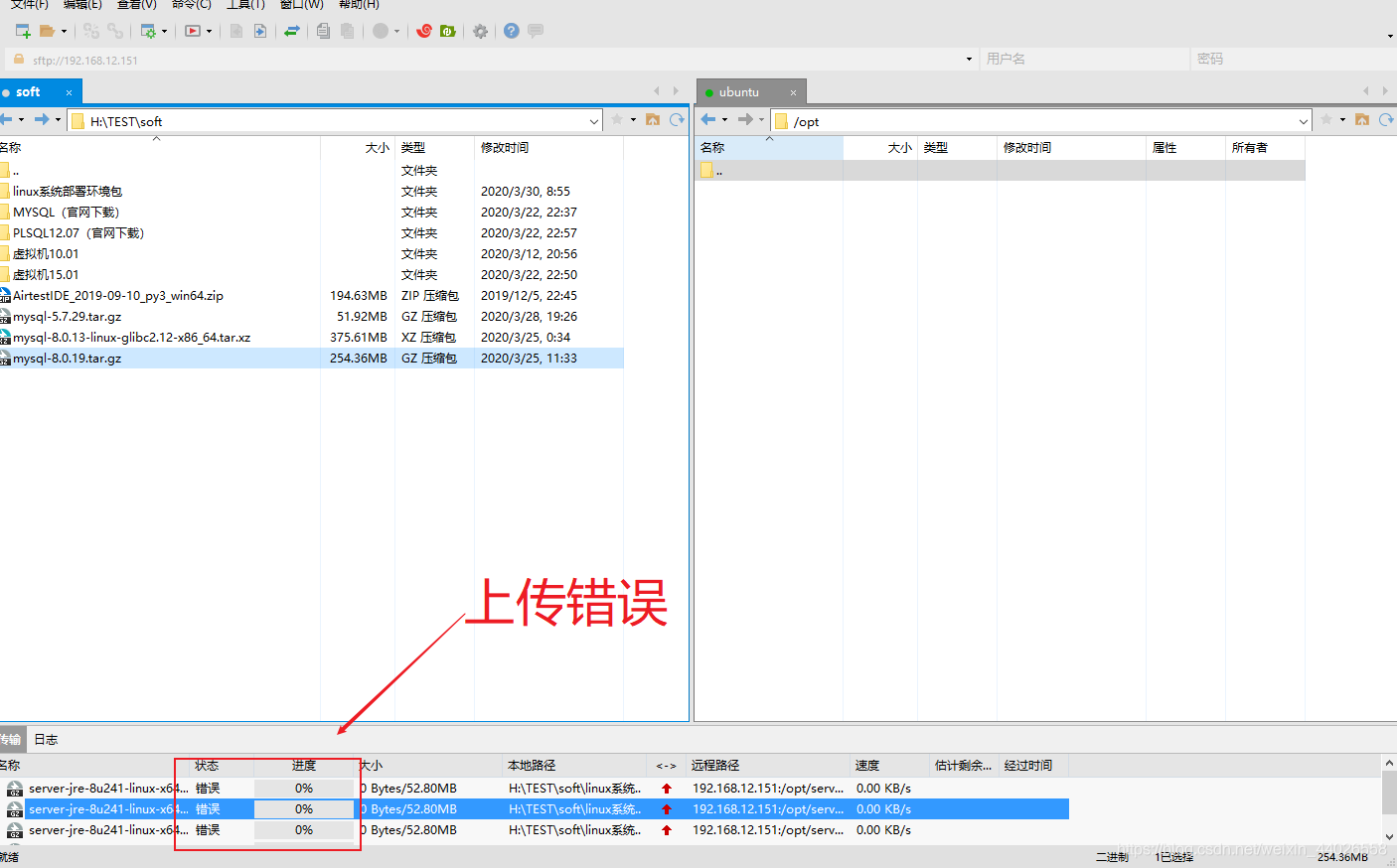Image resolution: width=1397 pixels, height=868 pixels.
Task: Sort transfers by 远程路径 column
Action: (x=767, y=766)
